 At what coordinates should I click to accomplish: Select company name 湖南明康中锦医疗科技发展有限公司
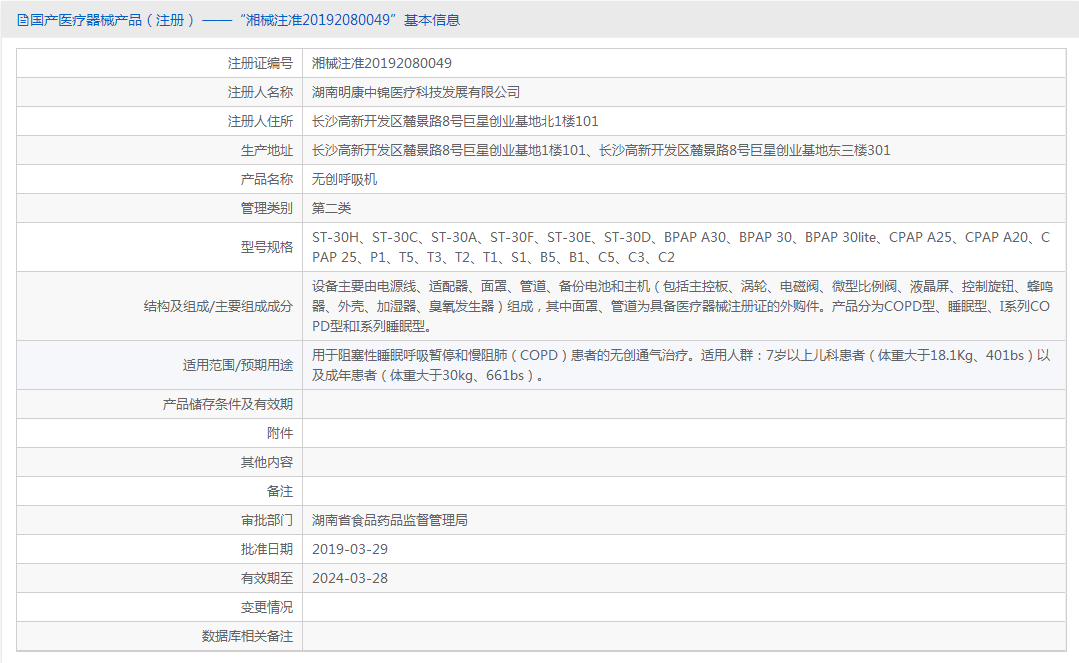(x=416, y=92)
